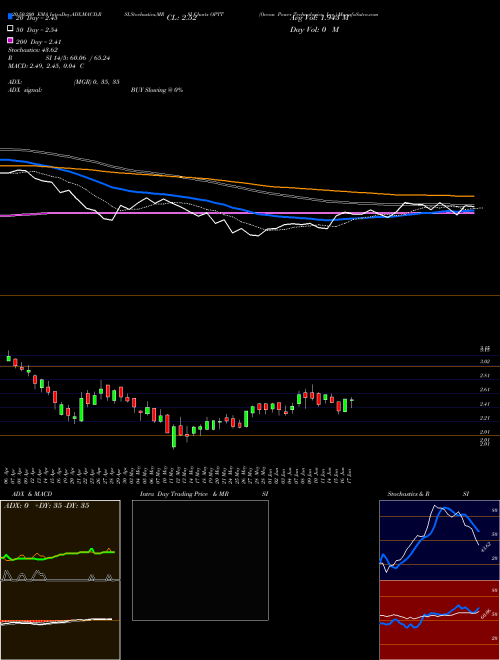Click the 'BUY Slowing @ 0%' signal text

(157, 90)
